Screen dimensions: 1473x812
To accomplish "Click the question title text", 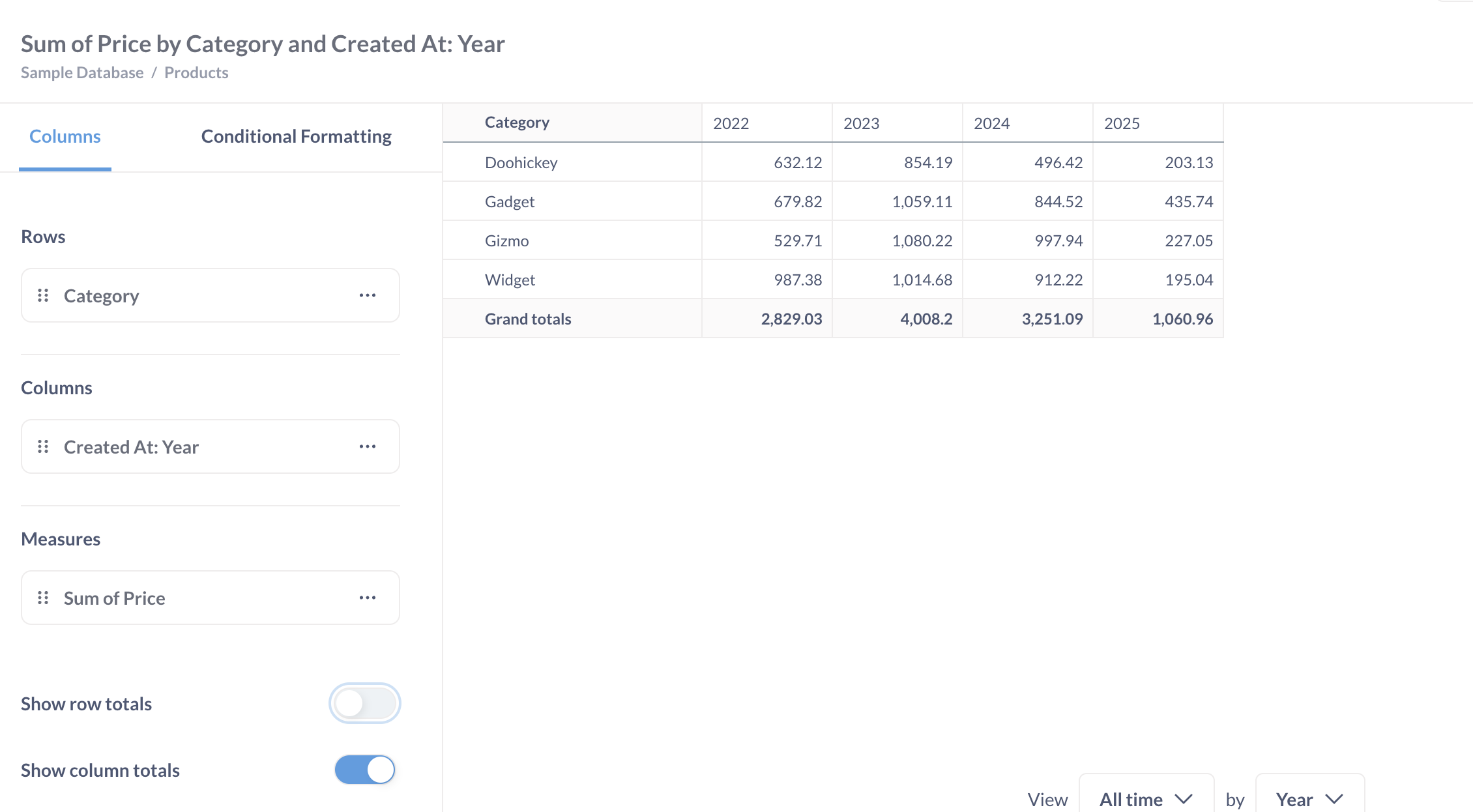I will click(x=263, y=44).
